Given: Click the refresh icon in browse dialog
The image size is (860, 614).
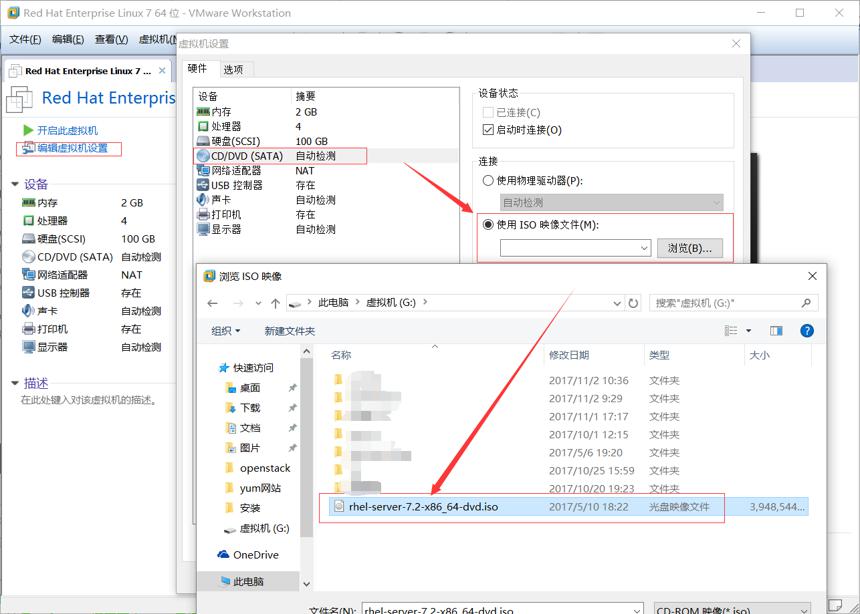Looking at the screenshot, I should pyautogui.click(x=633, y=303).
